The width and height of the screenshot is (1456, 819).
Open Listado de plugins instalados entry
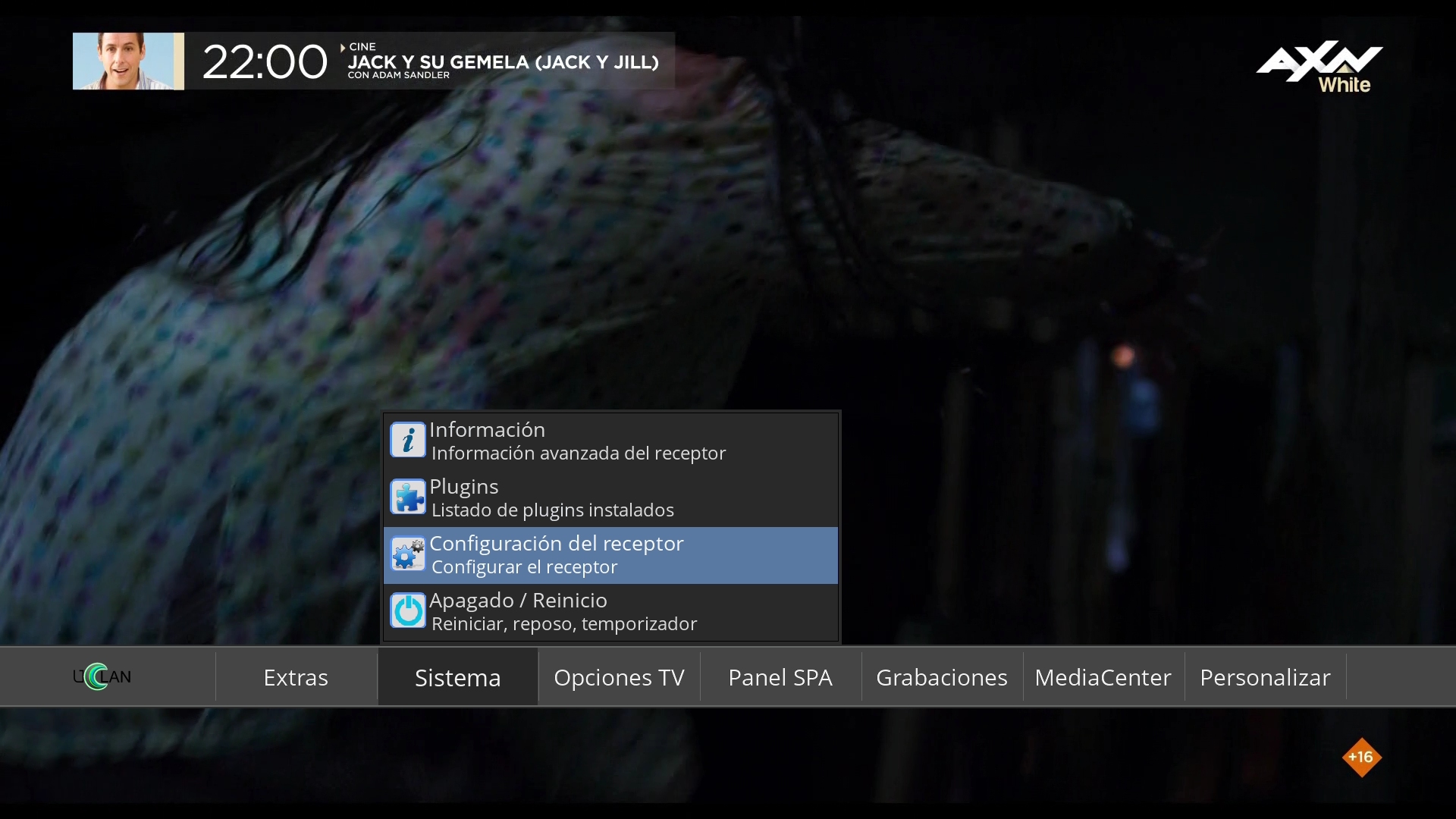coord(552,510)
